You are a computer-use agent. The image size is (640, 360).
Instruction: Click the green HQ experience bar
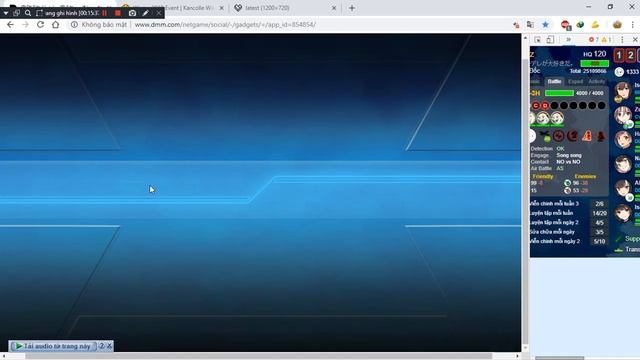[595, 63]
